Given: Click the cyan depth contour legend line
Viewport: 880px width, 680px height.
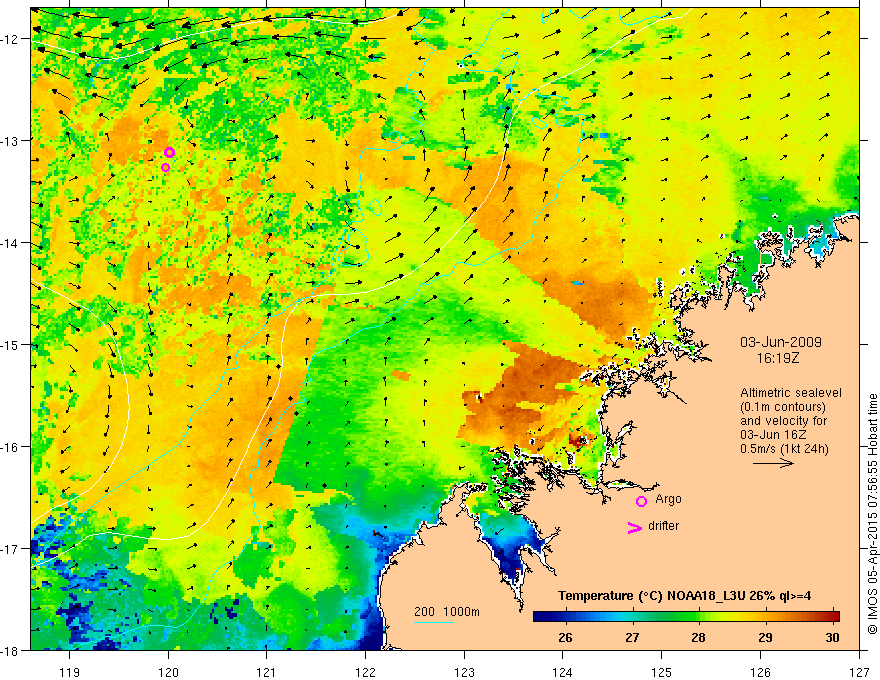Looking at the screenshot, I should click(x=434, y=622).
